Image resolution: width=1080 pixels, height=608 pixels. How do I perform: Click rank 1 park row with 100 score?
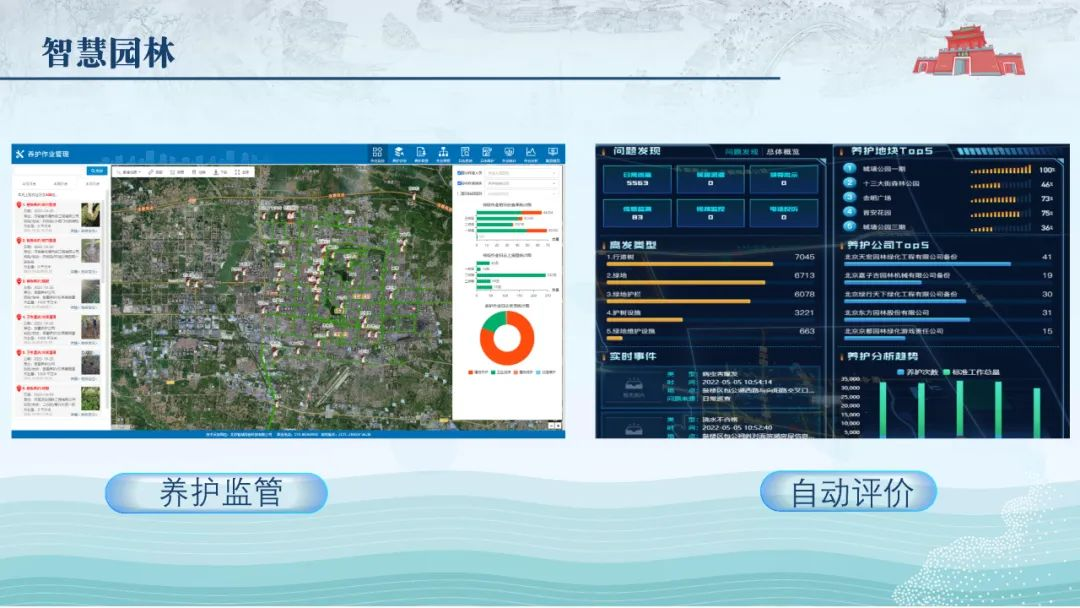[x=949, y=169]
